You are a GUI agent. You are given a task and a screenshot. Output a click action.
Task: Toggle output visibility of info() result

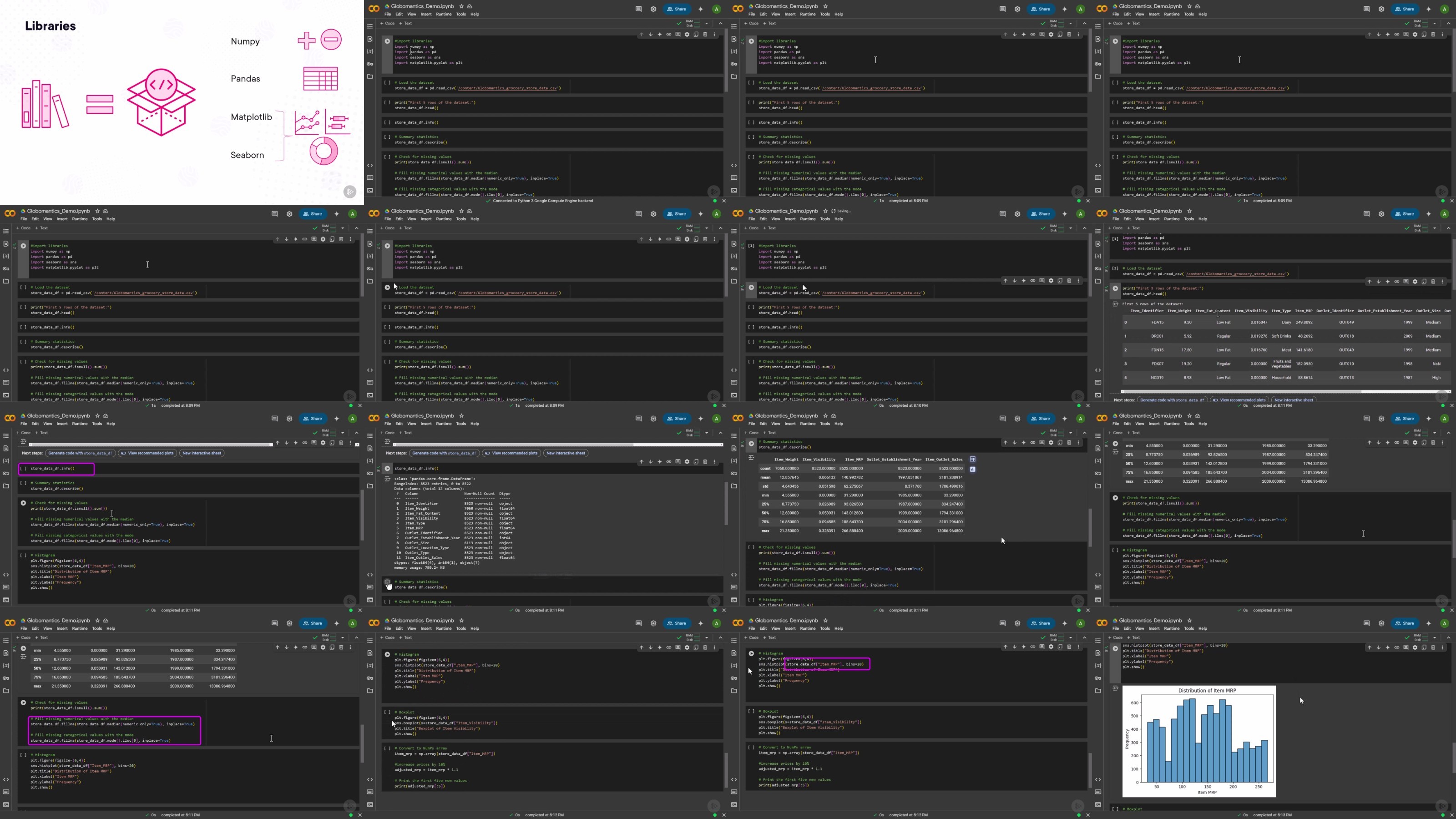click(x=387, y=479)
